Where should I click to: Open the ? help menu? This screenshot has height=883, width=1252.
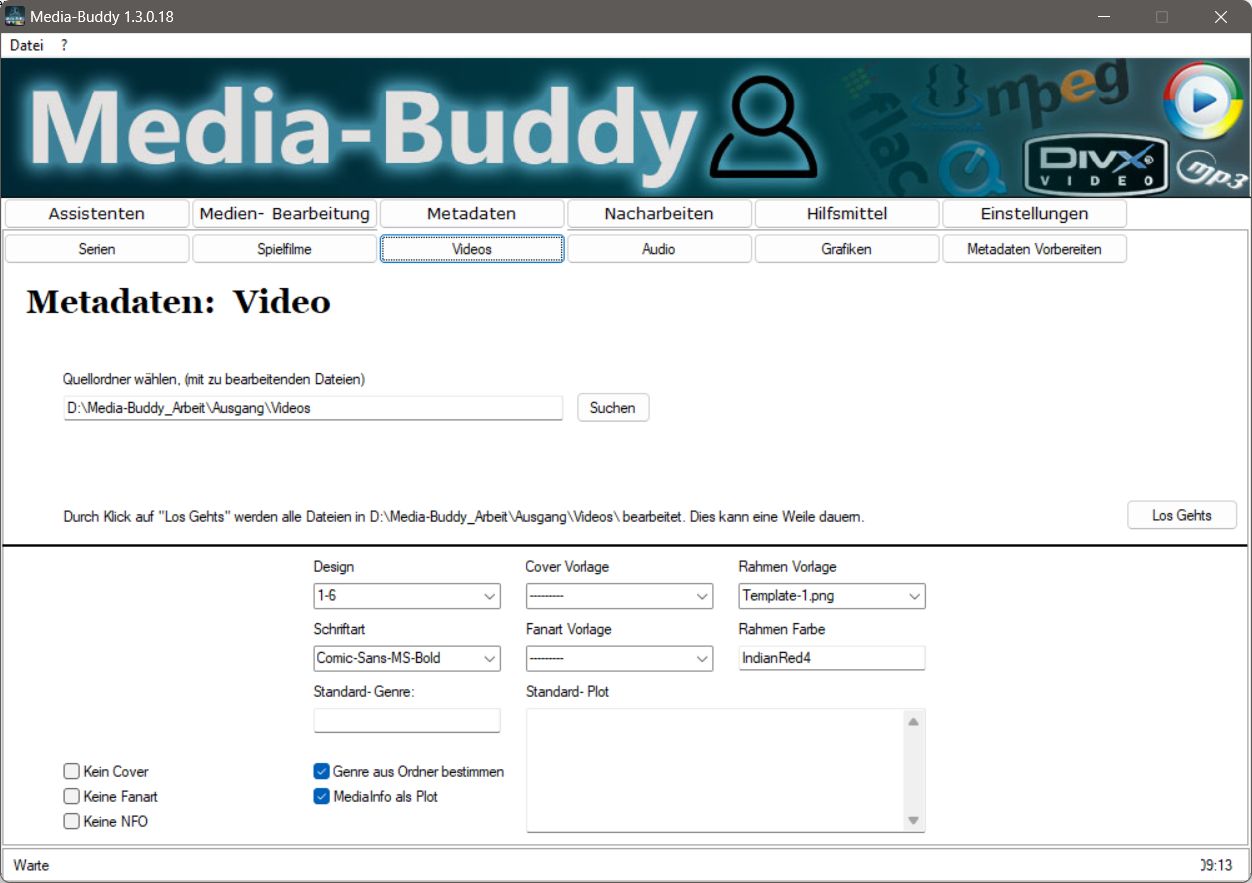pos(64,45)
